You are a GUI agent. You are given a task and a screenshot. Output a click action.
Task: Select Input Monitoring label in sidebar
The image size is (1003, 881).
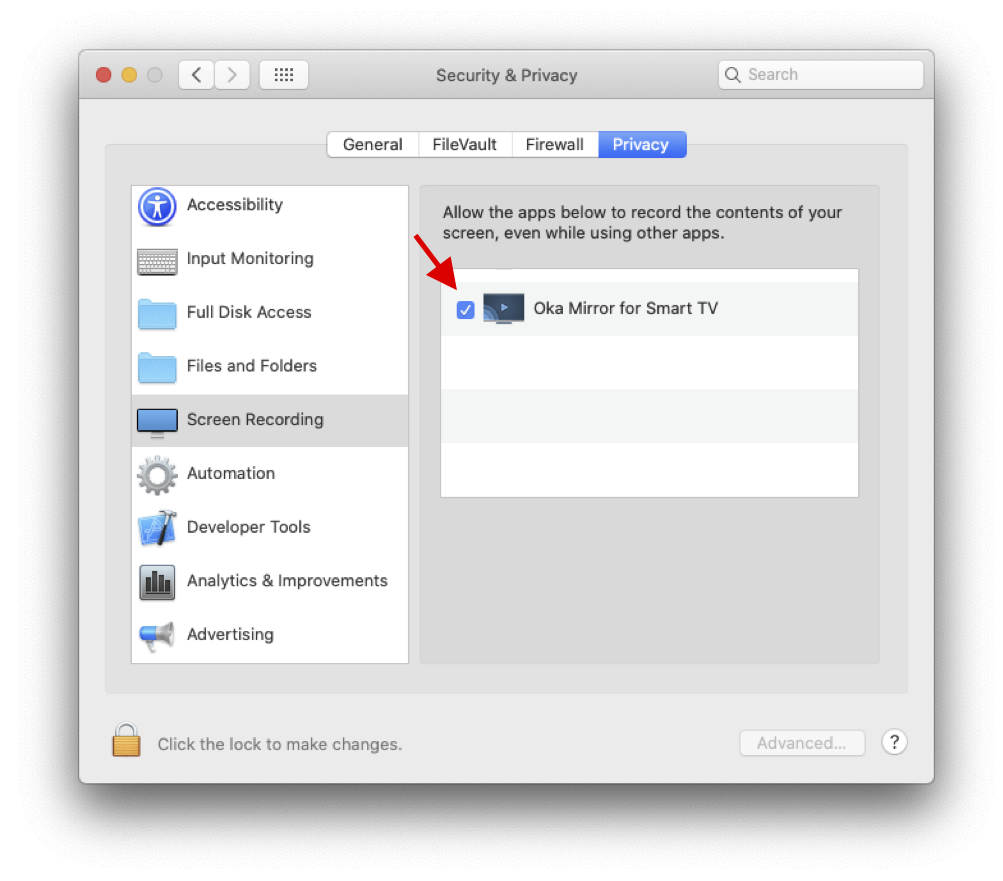[x=250, y=258]
